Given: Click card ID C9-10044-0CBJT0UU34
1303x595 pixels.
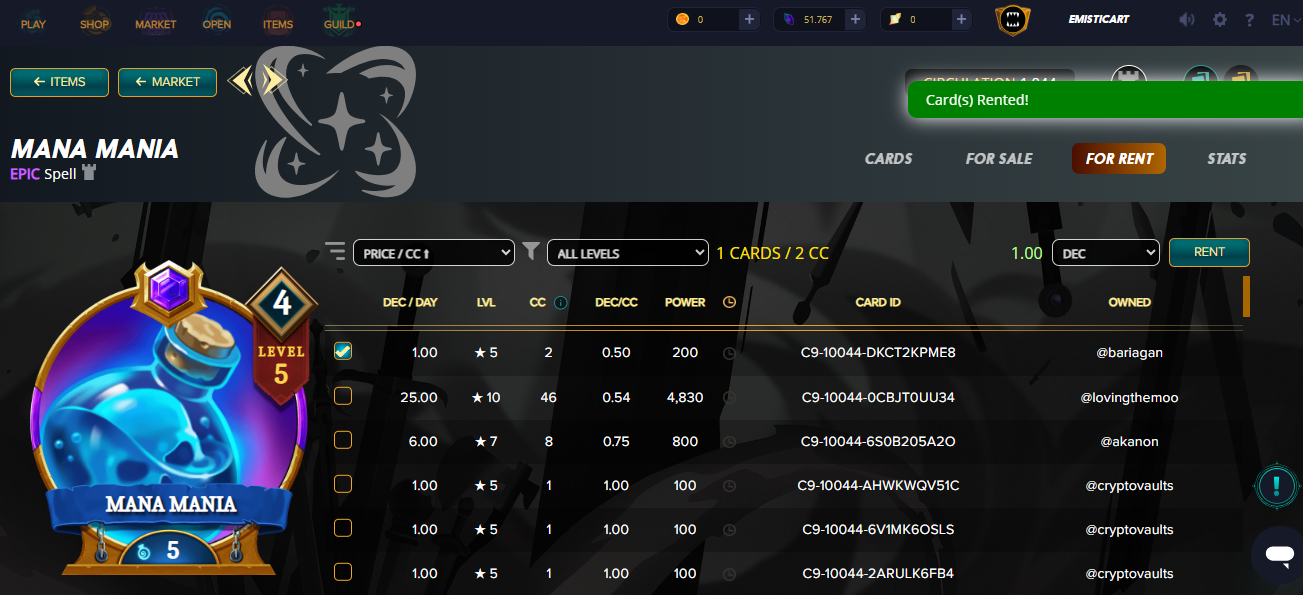Looking at the screenshot, I should (878, 397).
